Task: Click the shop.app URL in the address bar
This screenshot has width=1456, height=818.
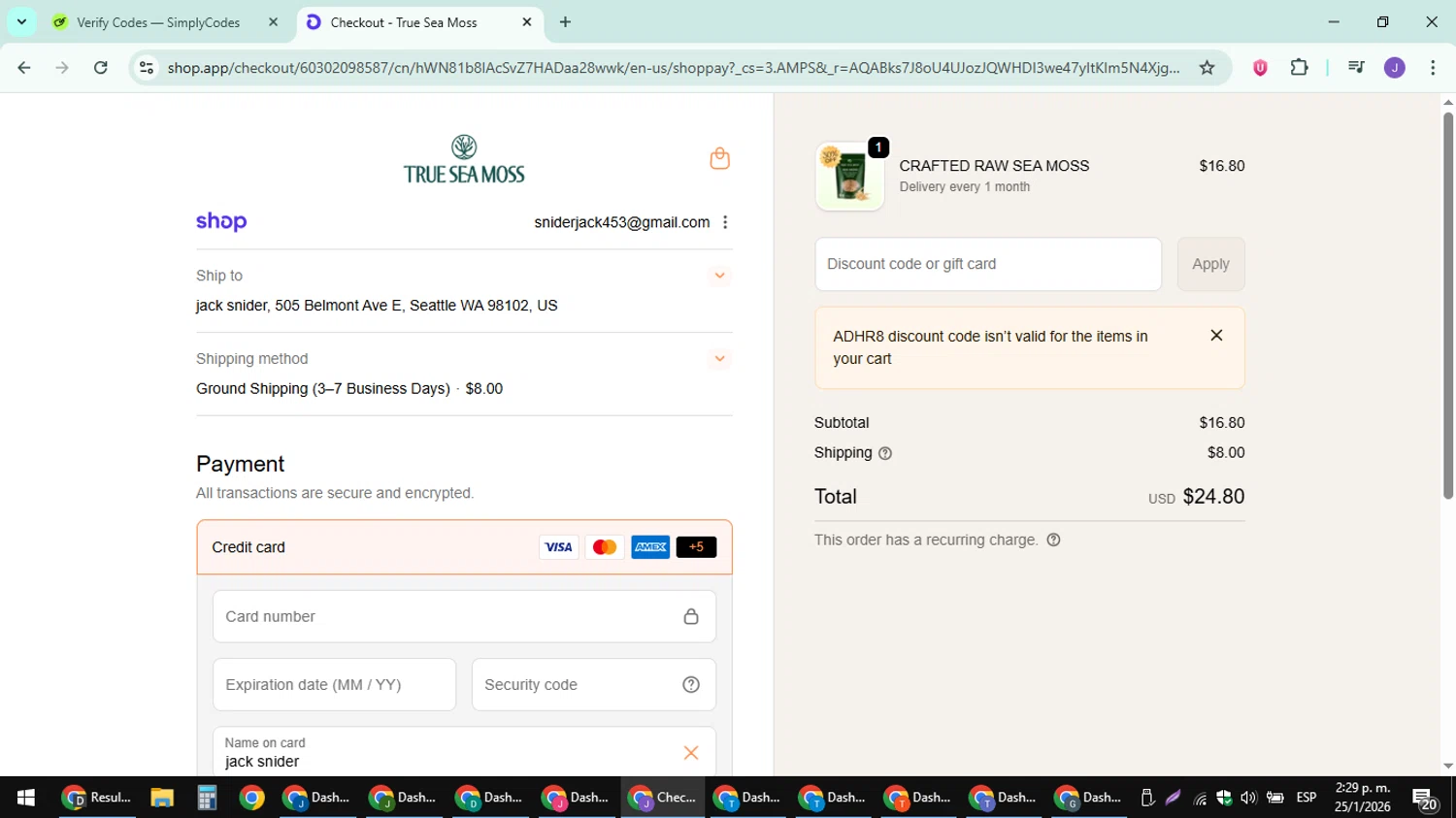Action: point(674,67)
